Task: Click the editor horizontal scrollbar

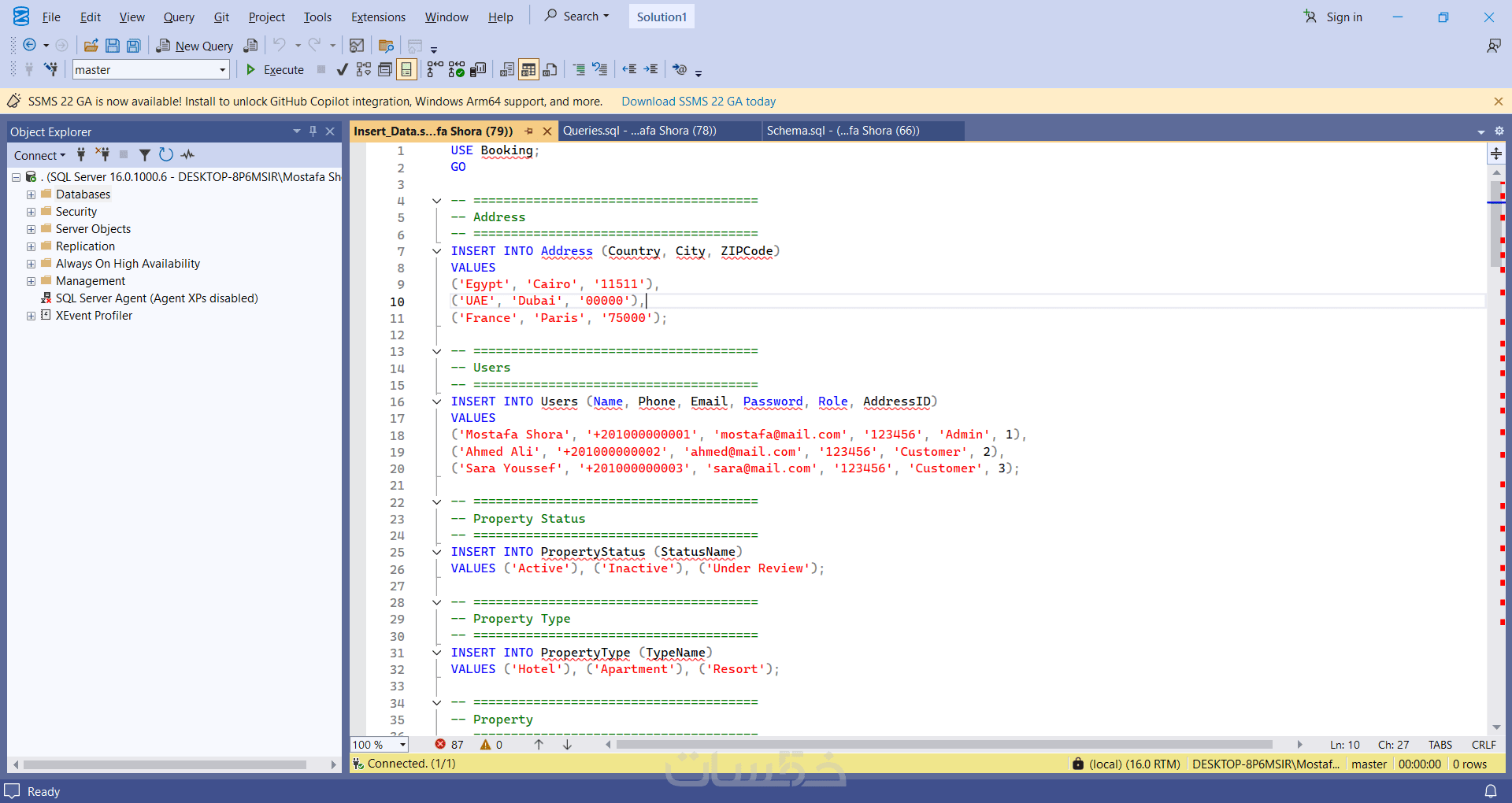Action: pos(943,745)
